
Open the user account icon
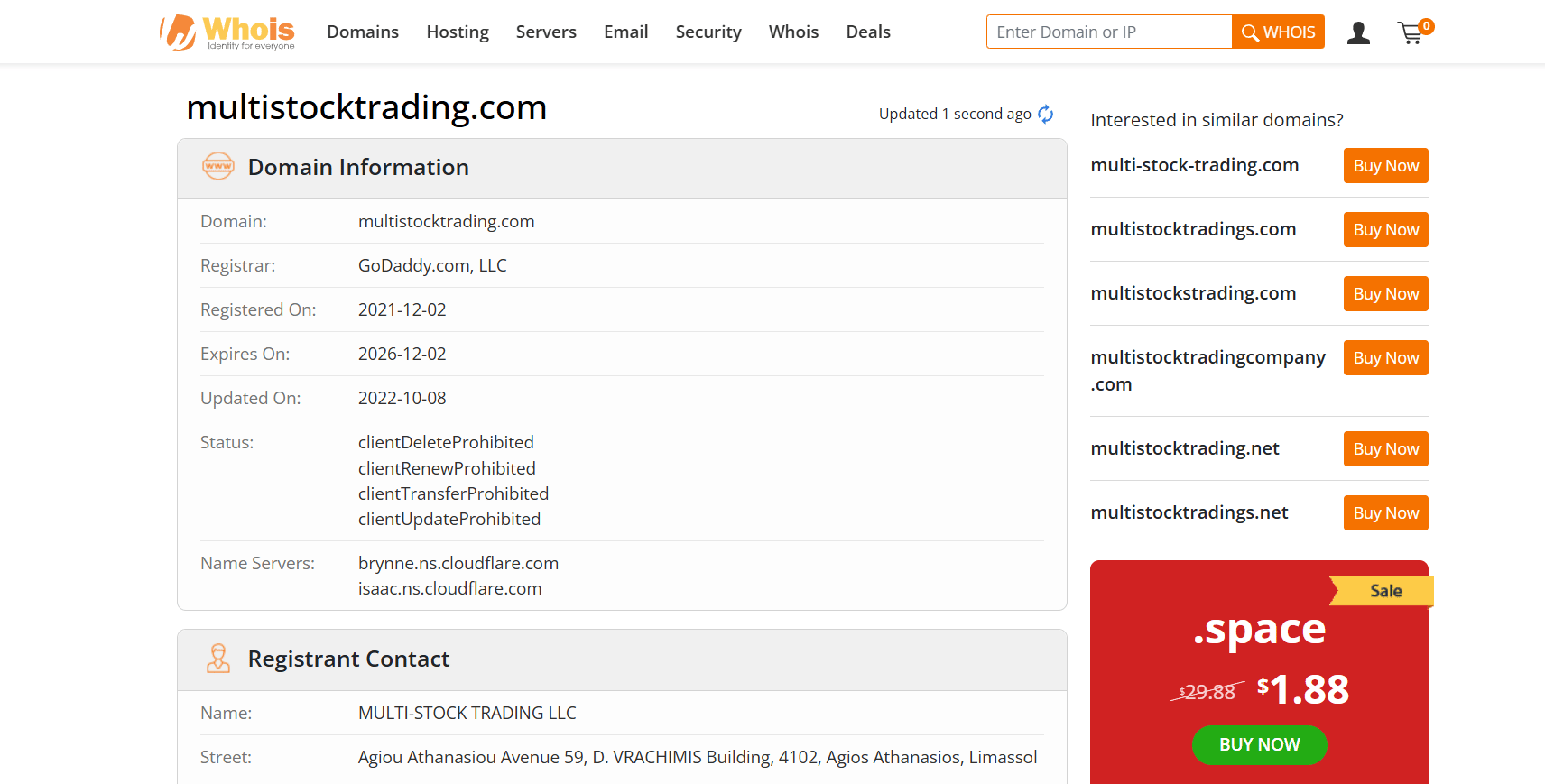pyautogui.click(x=1358, y=33)
